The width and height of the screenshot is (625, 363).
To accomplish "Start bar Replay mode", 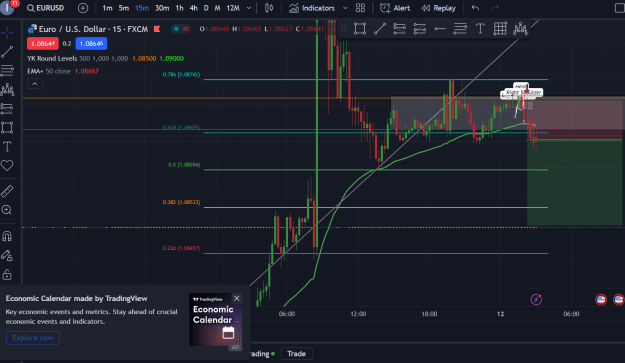I will click(x=438, y=8).
